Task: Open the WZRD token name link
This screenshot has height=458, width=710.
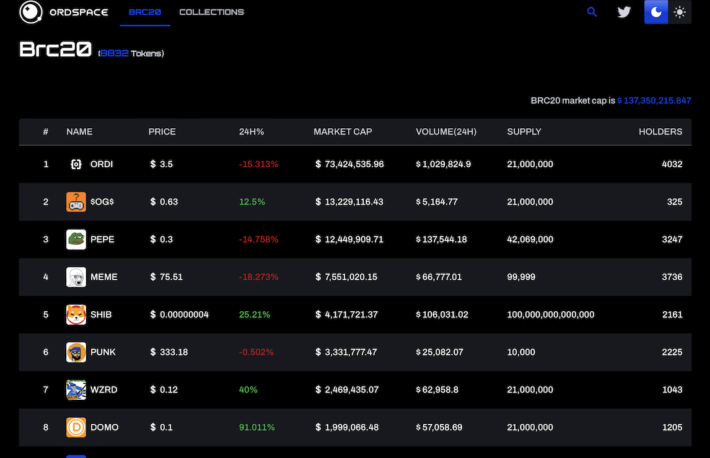Action: tap(104, 390)
